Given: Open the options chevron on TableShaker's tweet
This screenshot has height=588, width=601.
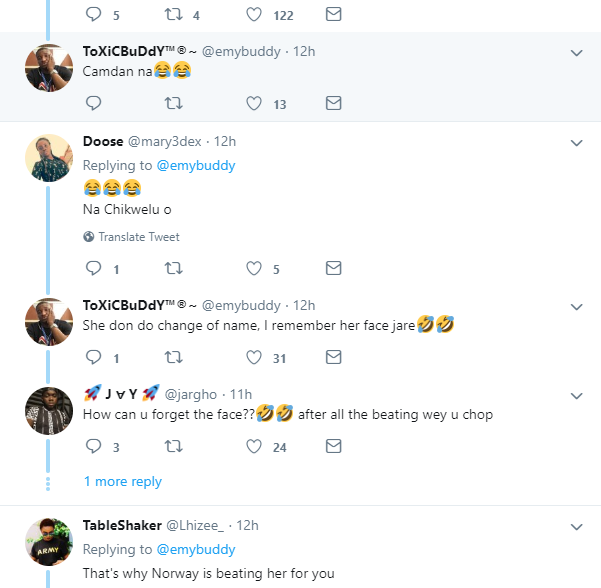Looking at the screenshot, I should tap(576, 526).
